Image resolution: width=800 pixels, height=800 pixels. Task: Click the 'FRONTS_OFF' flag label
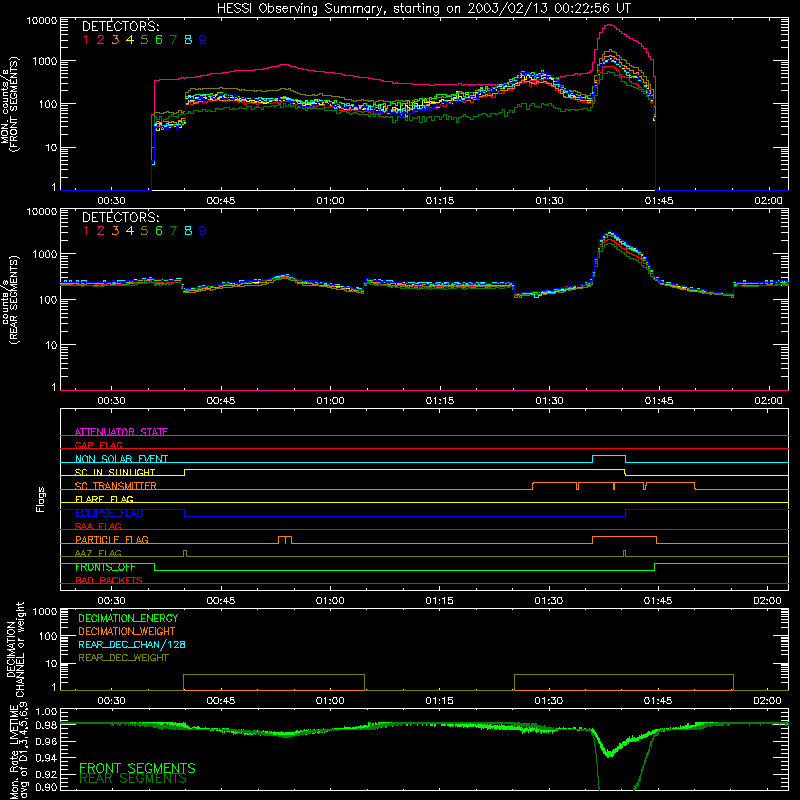coord(105,567)
